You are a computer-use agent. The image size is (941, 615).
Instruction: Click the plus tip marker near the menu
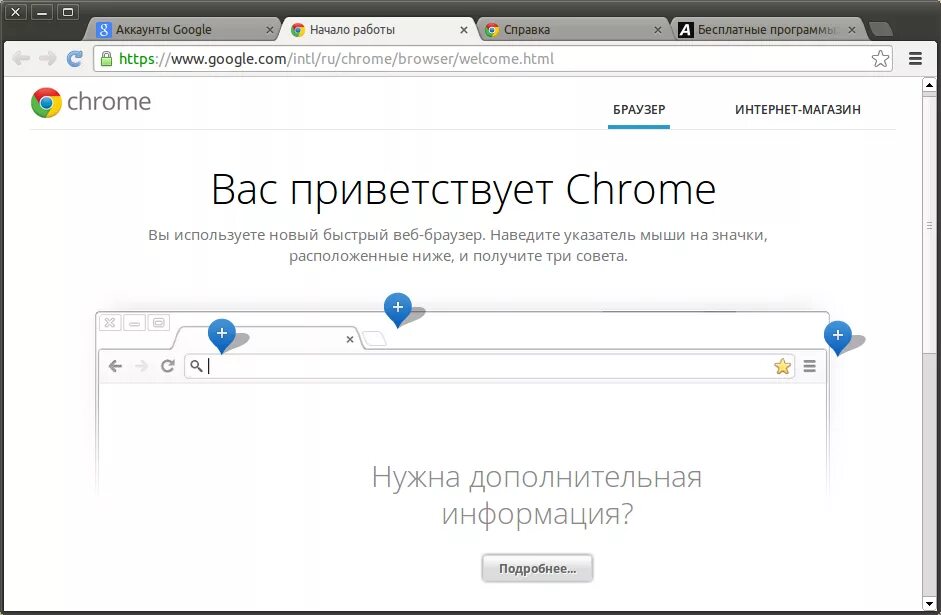pyautogui.click(x=838, y=337)
